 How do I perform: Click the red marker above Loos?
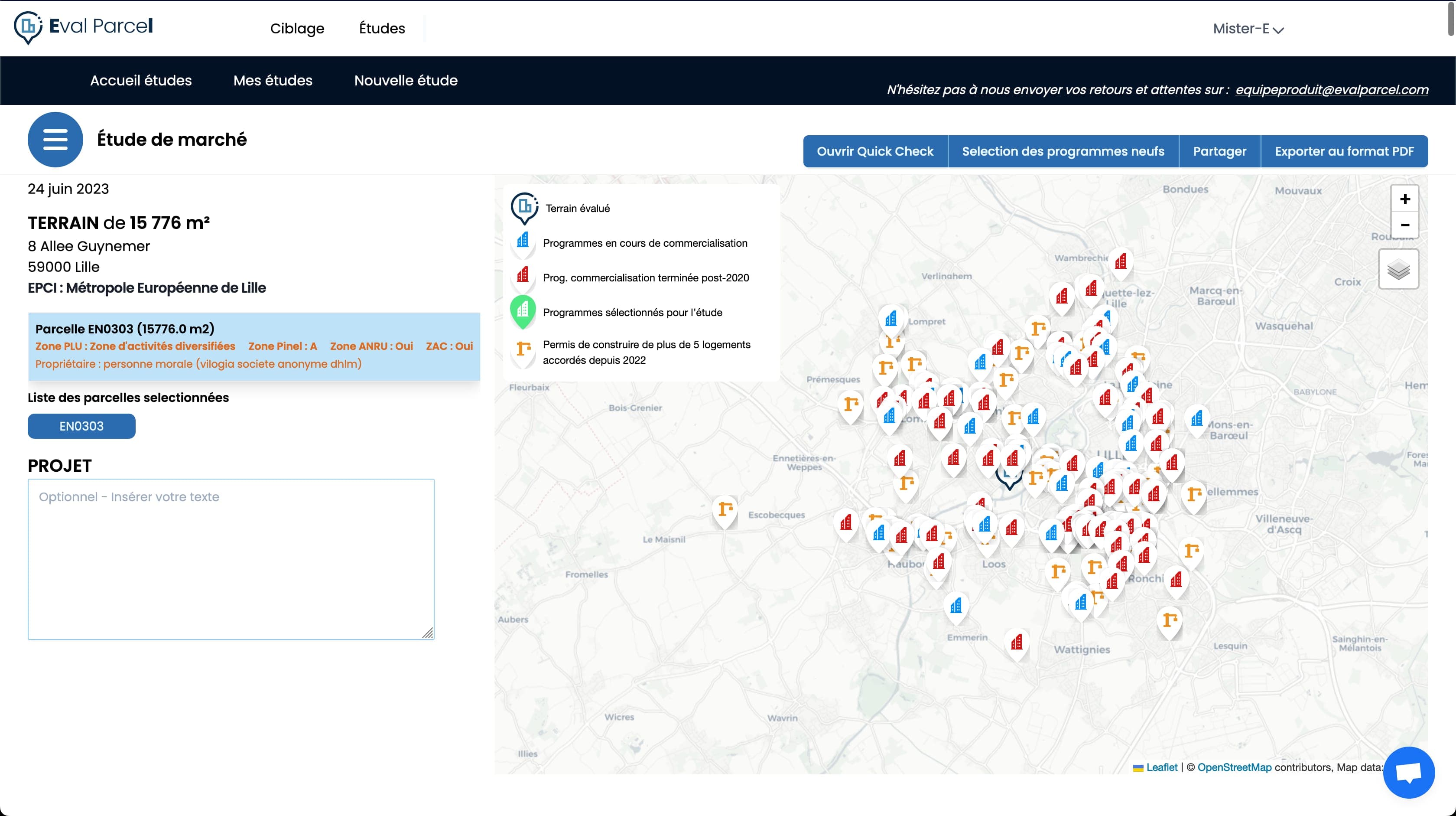pos(1011,529)
